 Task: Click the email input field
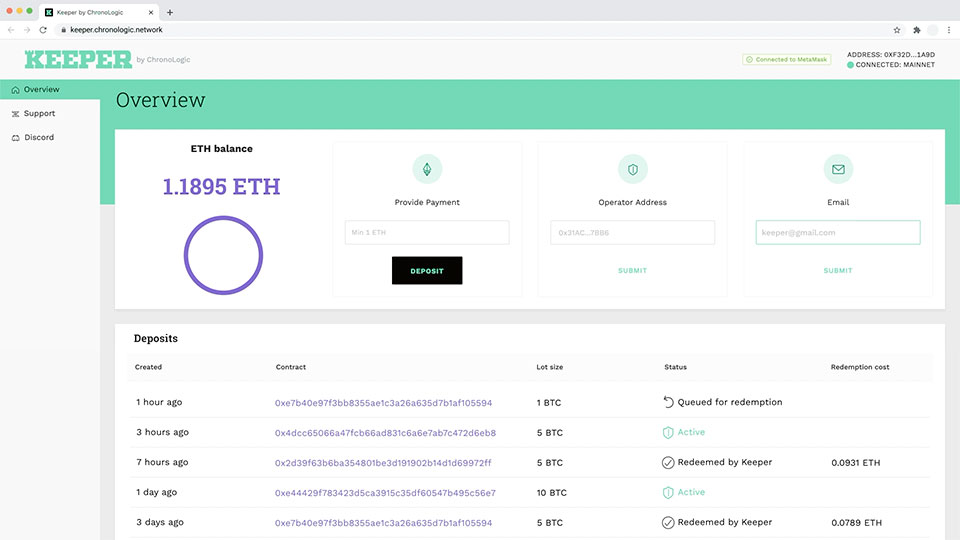tap(838, 233)
